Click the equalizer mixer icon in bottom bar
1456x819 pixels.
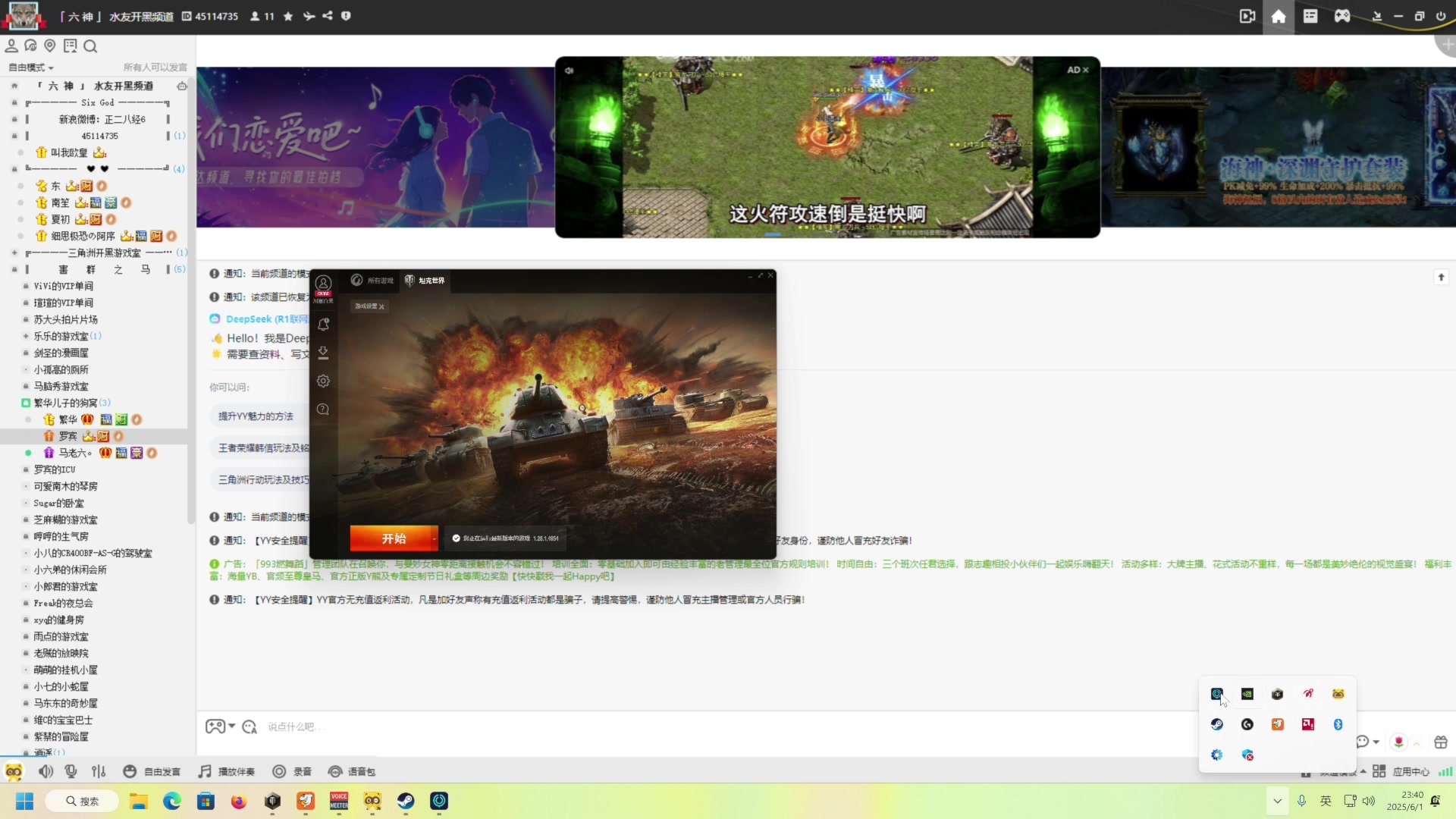click(99, 771)
